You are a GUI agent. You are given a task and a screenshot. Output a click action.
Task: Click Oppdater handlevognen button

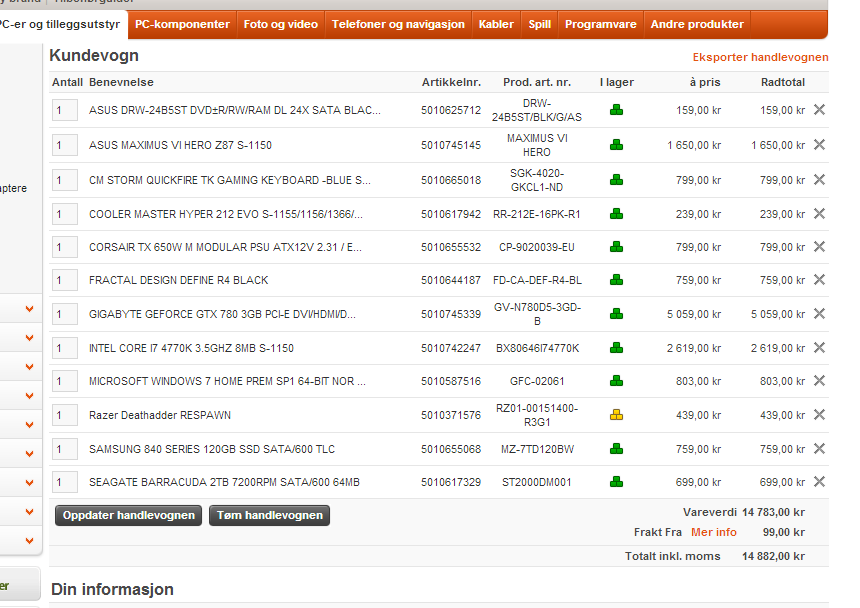tap(128, 515)
